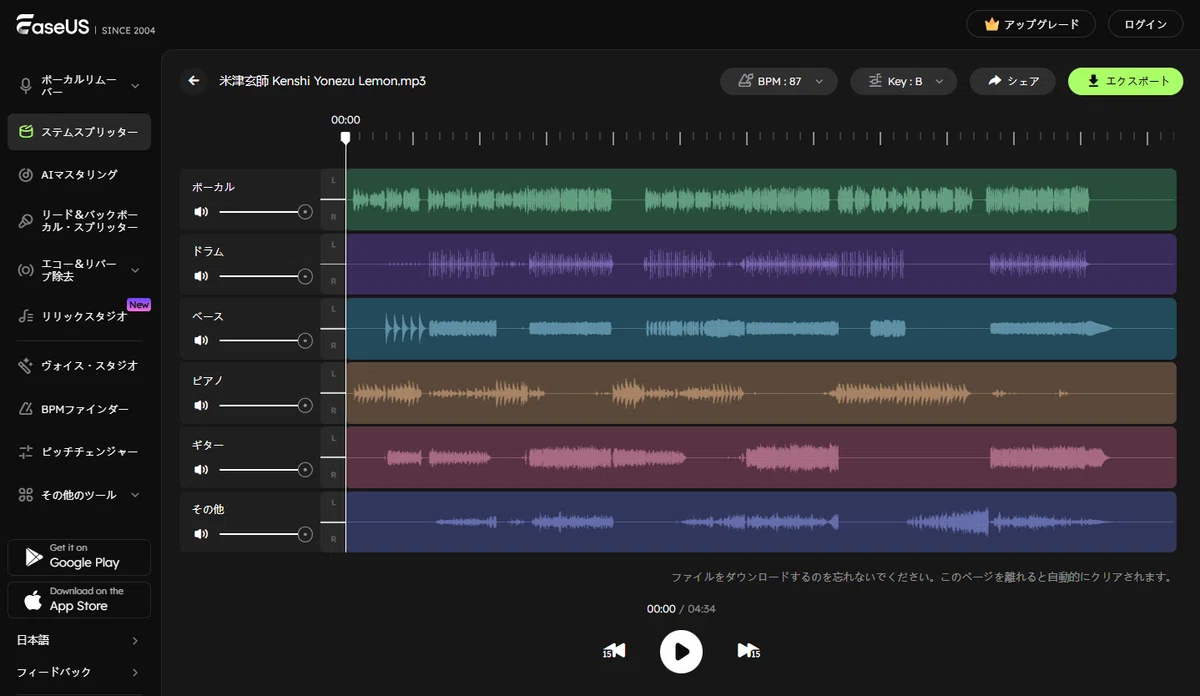Image resolution: width=1200 pixels, height=696 pixels.
Task: Open AIマスタリング in the sidebar
Action: pos(79,175)
